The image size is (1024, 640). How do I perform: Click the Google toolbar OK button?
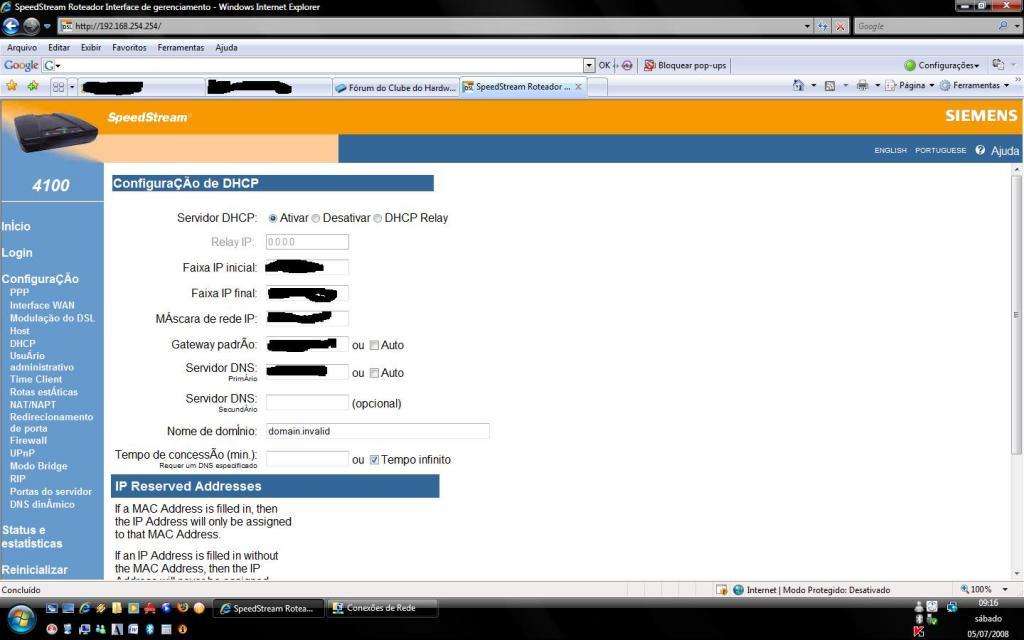click(x=604, y=65)
